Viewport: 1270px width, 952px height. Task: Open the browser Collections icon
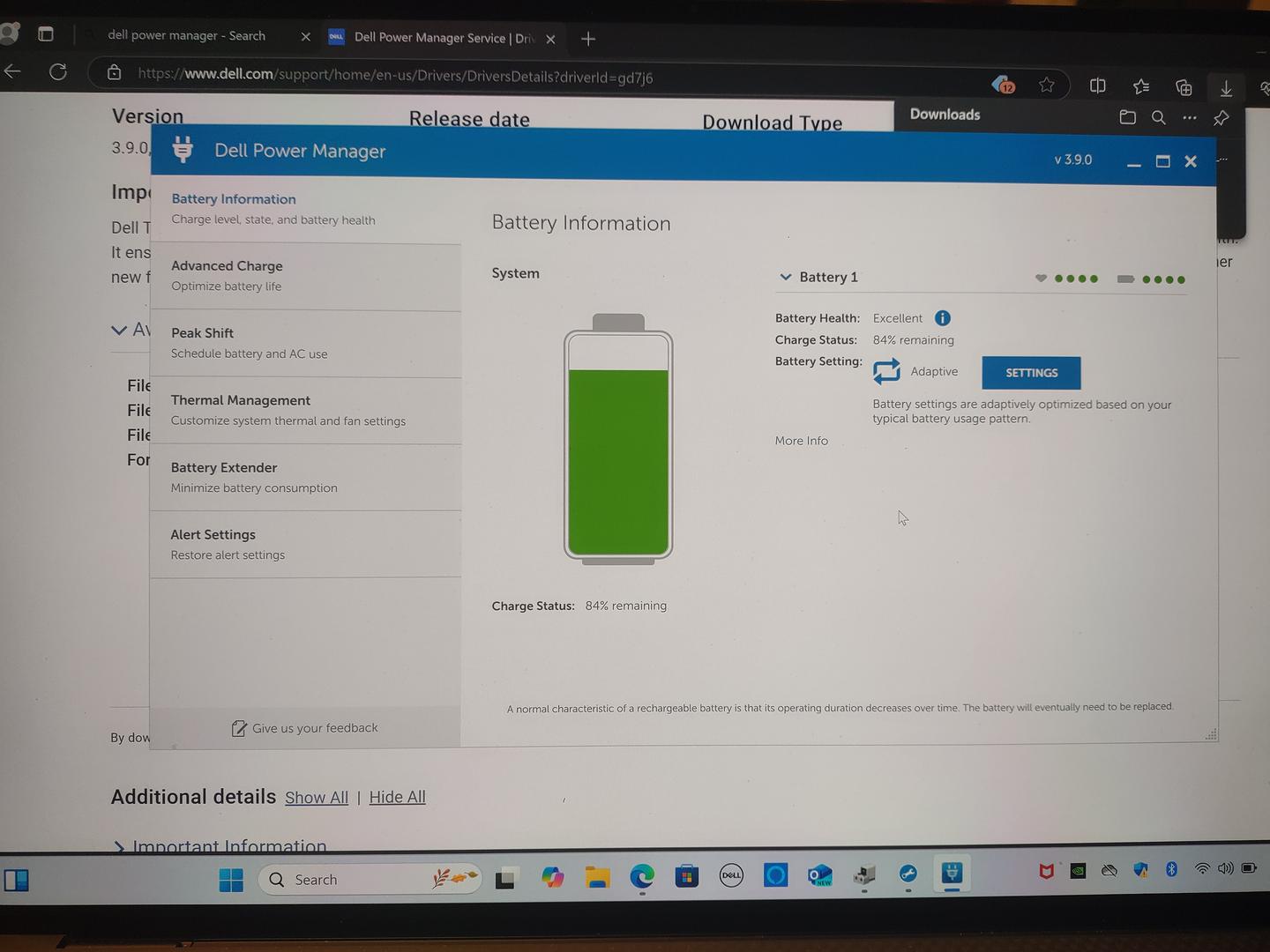[x=1184, y=87]
